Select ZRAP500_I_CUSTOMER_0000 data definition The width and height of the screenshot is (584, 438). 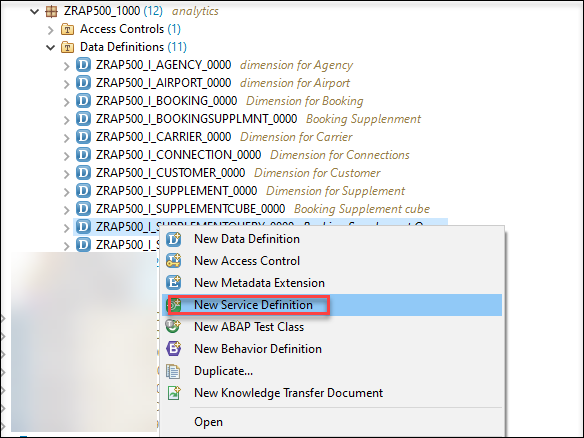170,173
